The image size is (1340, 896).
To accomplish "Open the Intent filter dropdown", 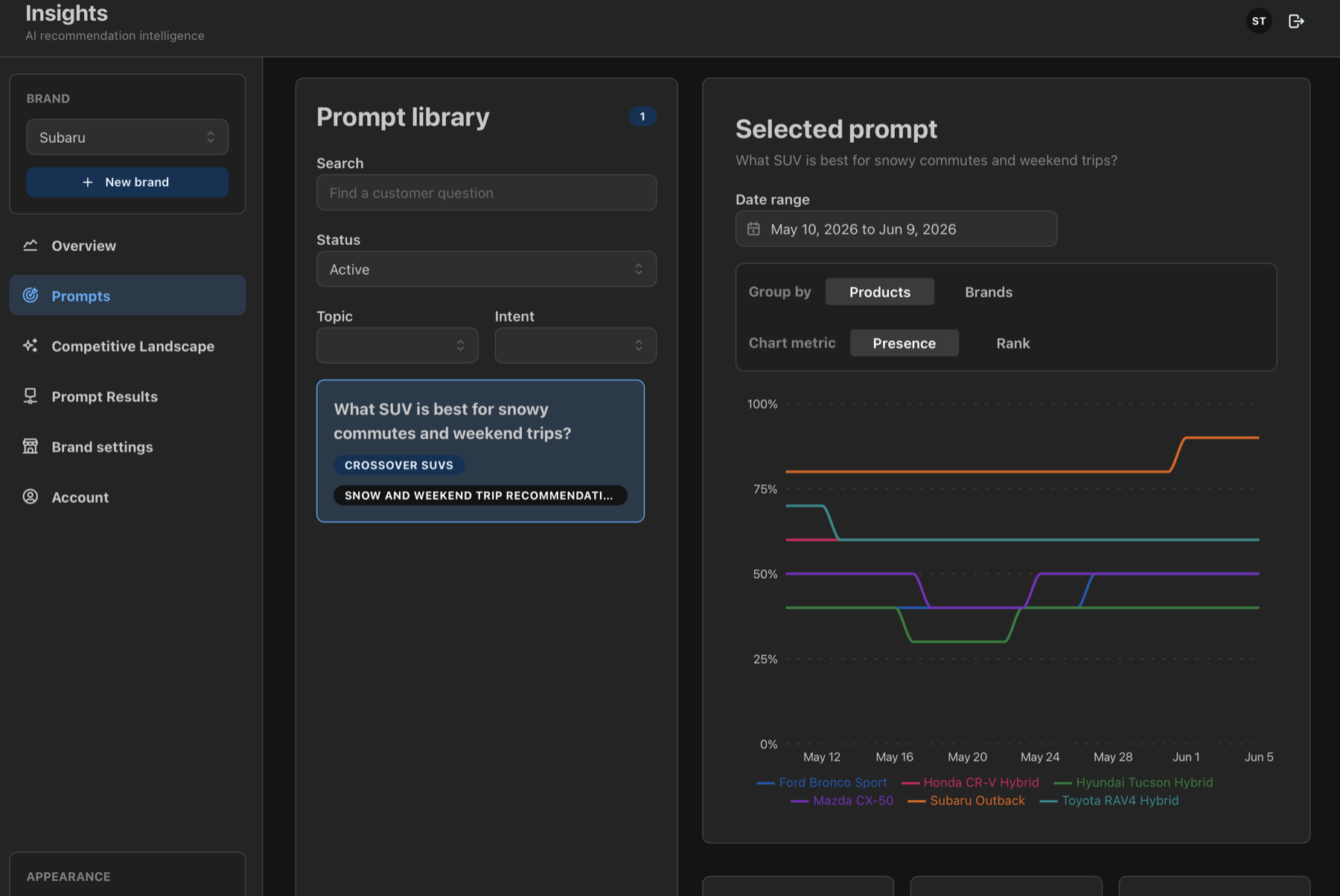I will pyautogui.click(x=575, y=345).
